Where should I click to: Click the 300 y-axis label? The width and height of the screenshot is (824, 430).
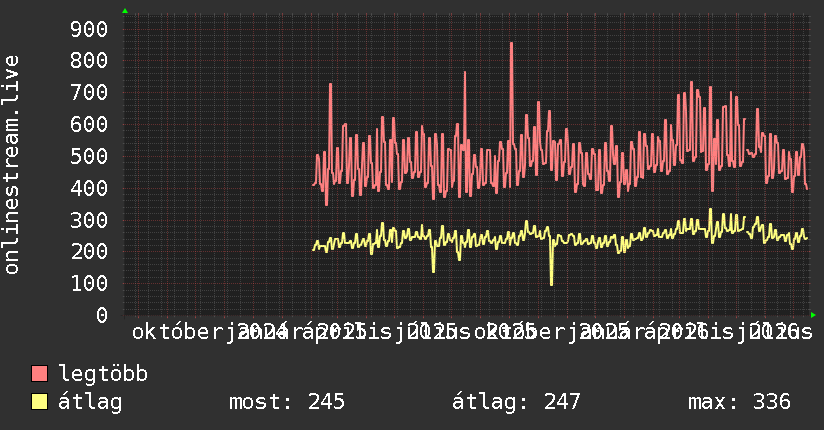point(89,220)
